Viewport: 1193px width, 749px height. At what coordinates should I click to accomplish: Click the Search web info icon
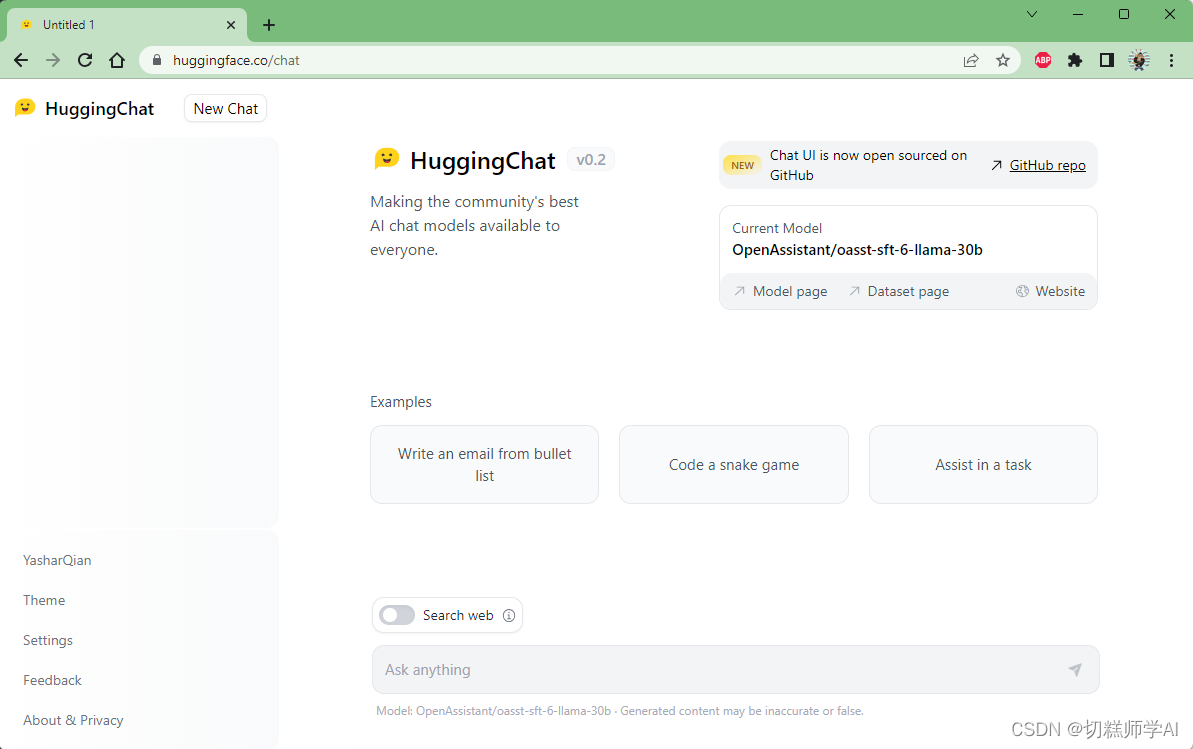pyautogui.click(x=509, y=615)
